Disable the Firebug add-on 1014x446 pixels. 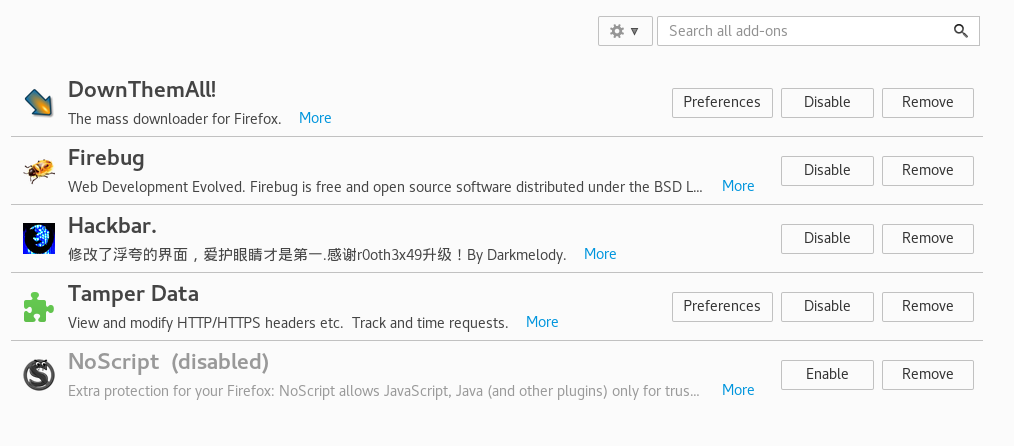pos(827,171)
